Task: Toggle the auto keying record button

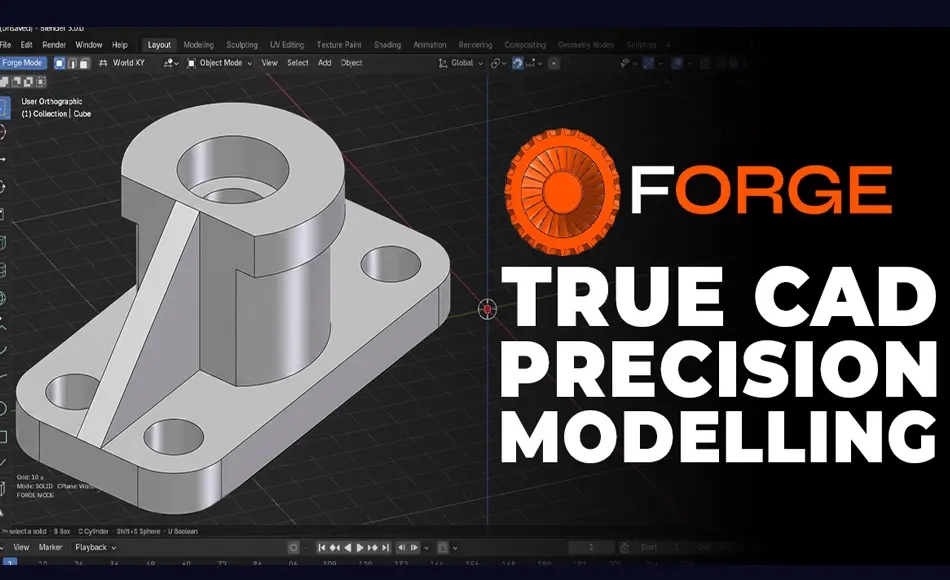Action: pyautogui.click(x=293, y=548)
